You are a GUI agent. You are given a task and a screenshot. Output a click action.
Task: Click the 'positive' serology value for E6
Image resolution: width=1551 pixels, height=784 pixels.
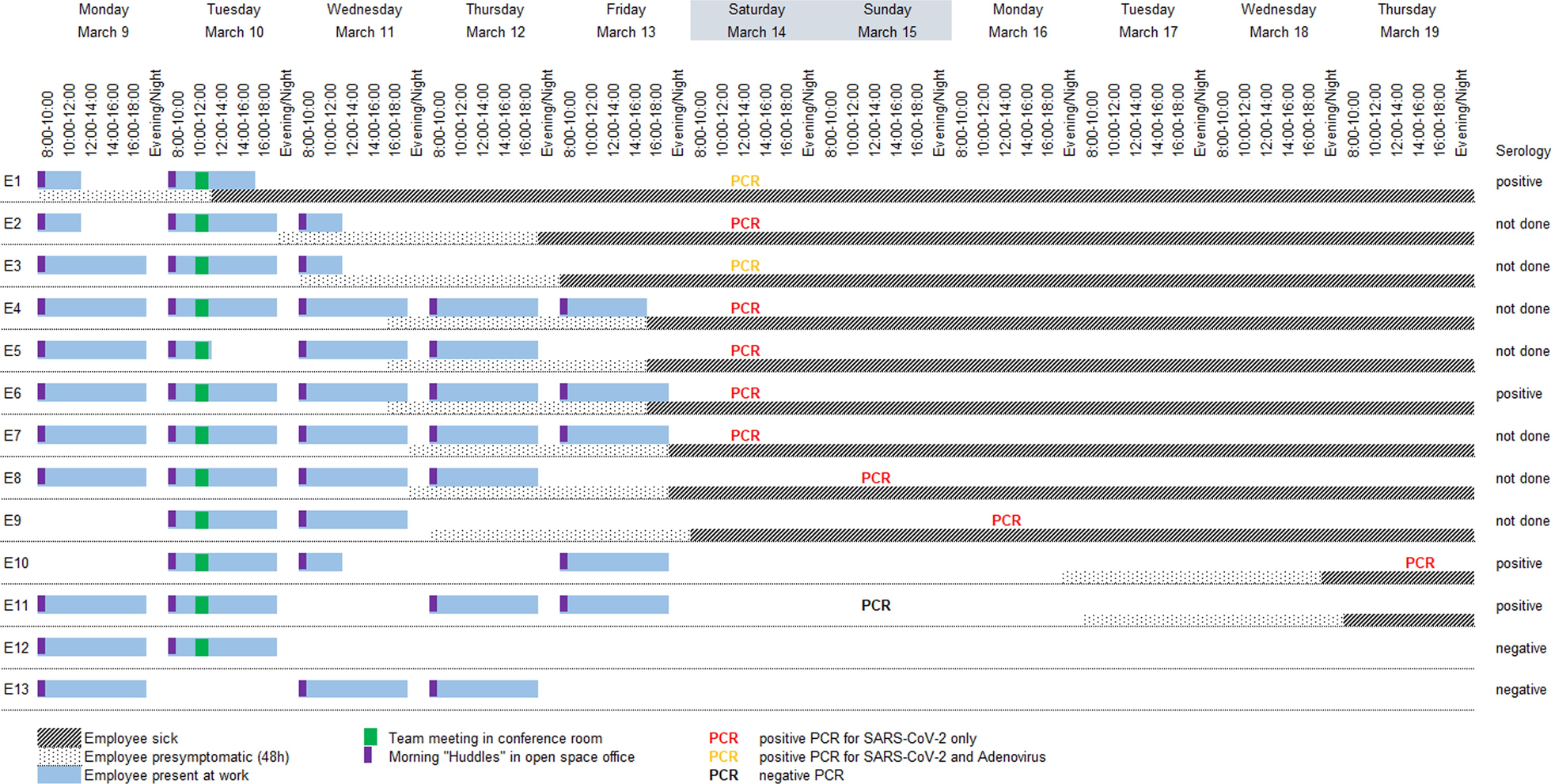1519,394
